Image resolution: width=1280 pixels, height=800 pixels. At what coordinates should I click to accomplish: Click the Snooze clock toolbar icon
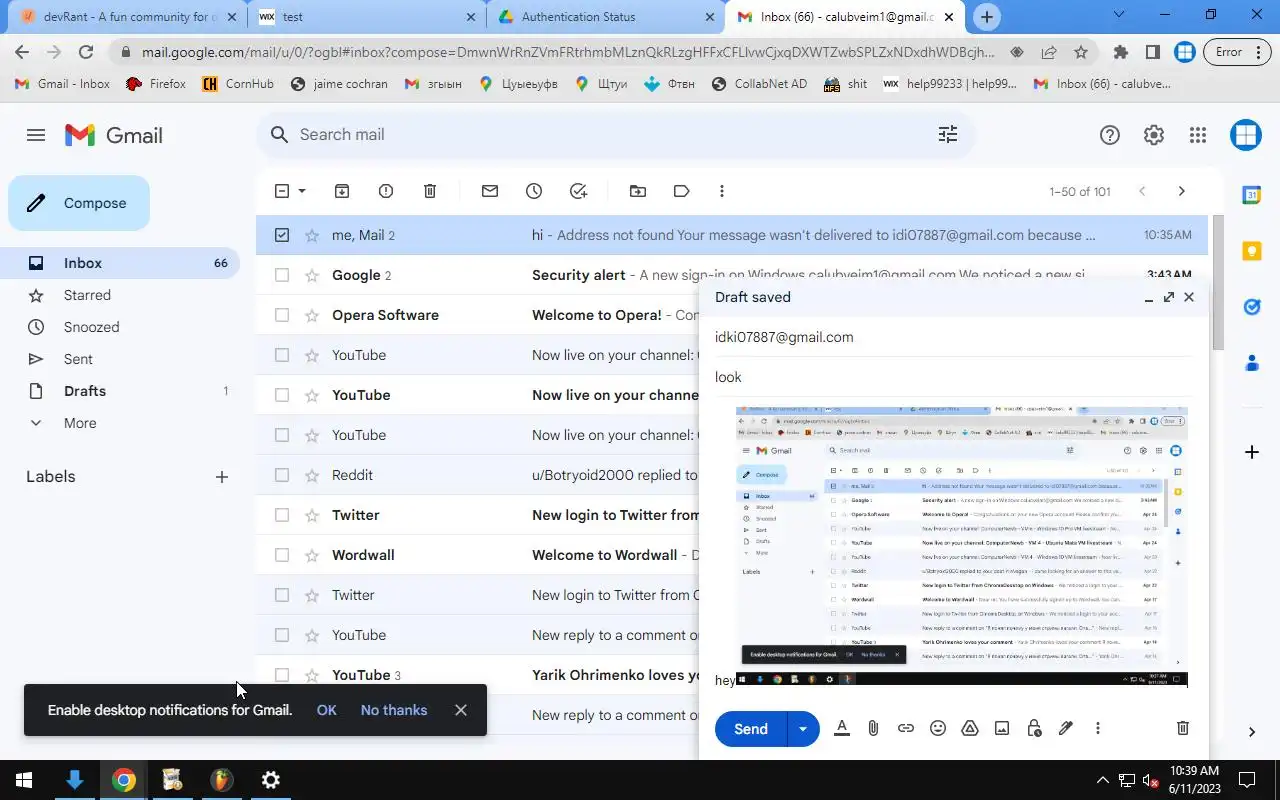pos(534,191)
